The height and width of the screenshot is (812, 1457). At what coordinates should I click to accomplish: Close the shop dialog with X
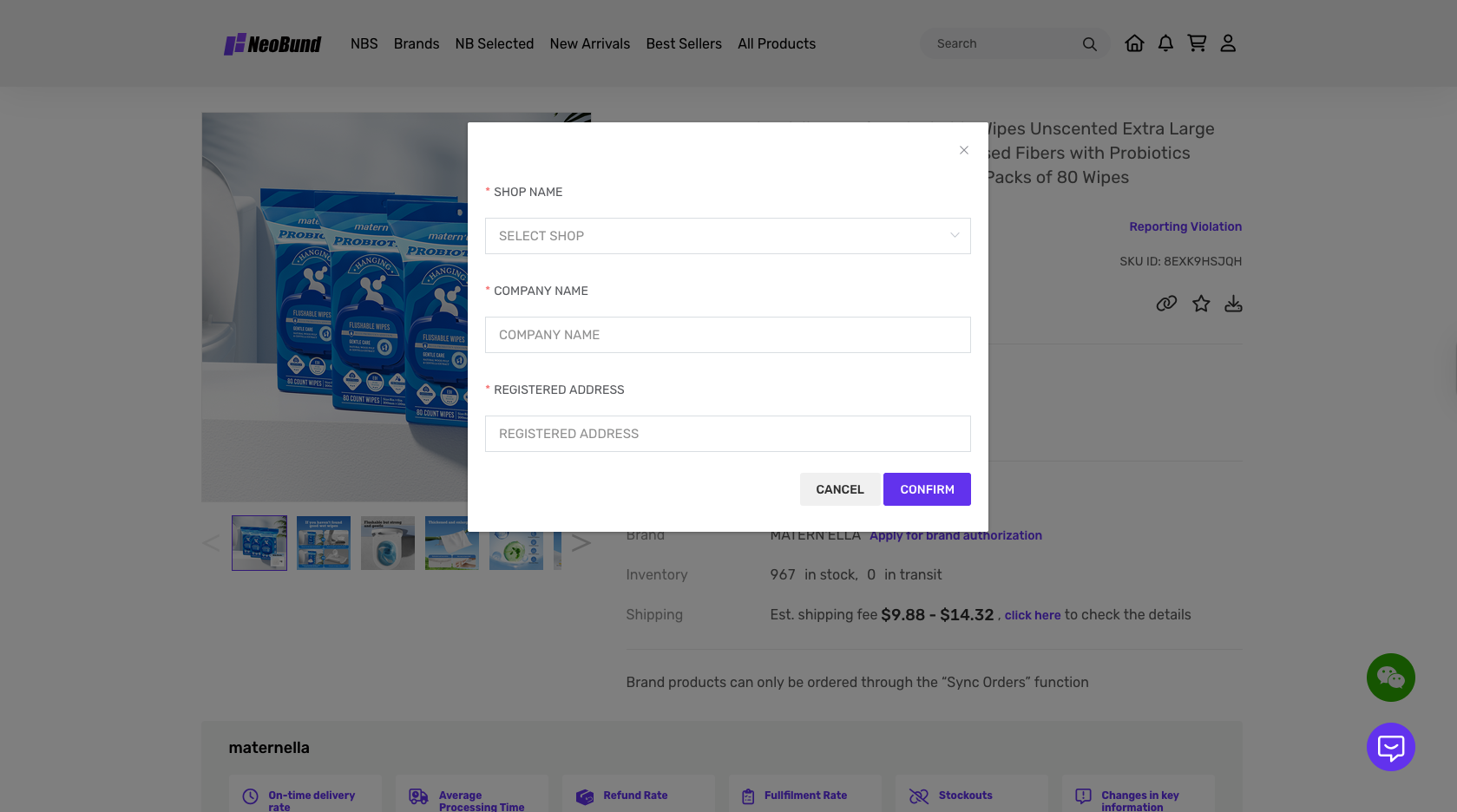coord(963,150)
